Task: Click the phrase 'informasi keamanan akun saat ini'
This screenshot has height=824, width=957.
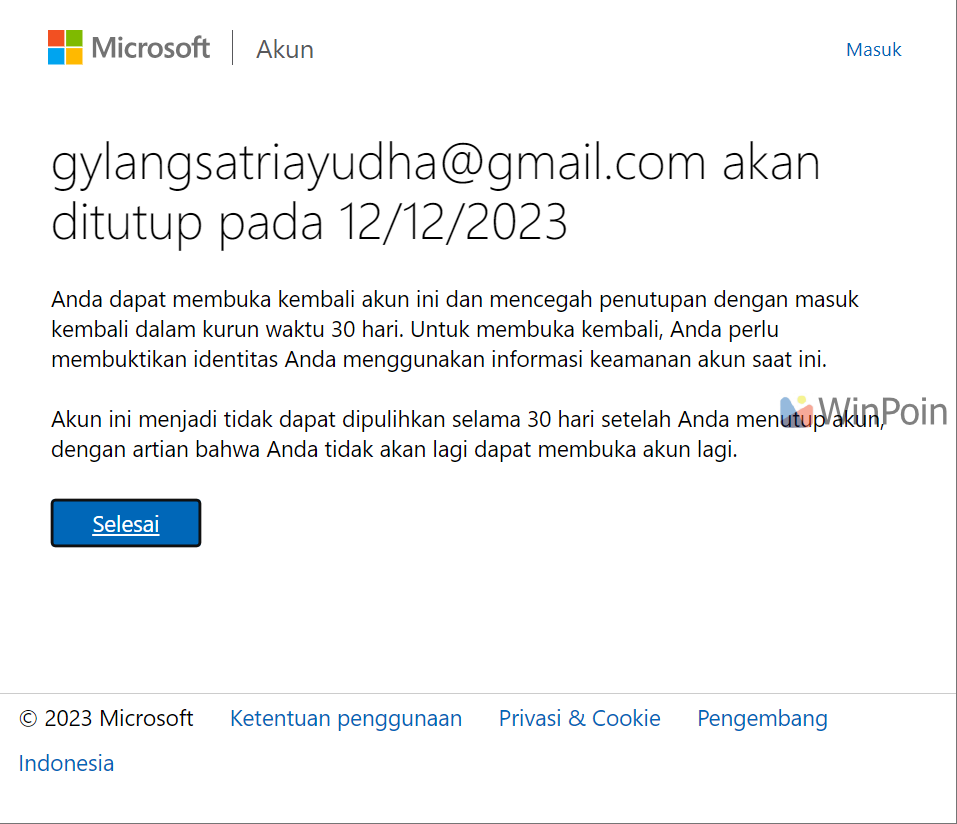Action: tap(658, 360)
